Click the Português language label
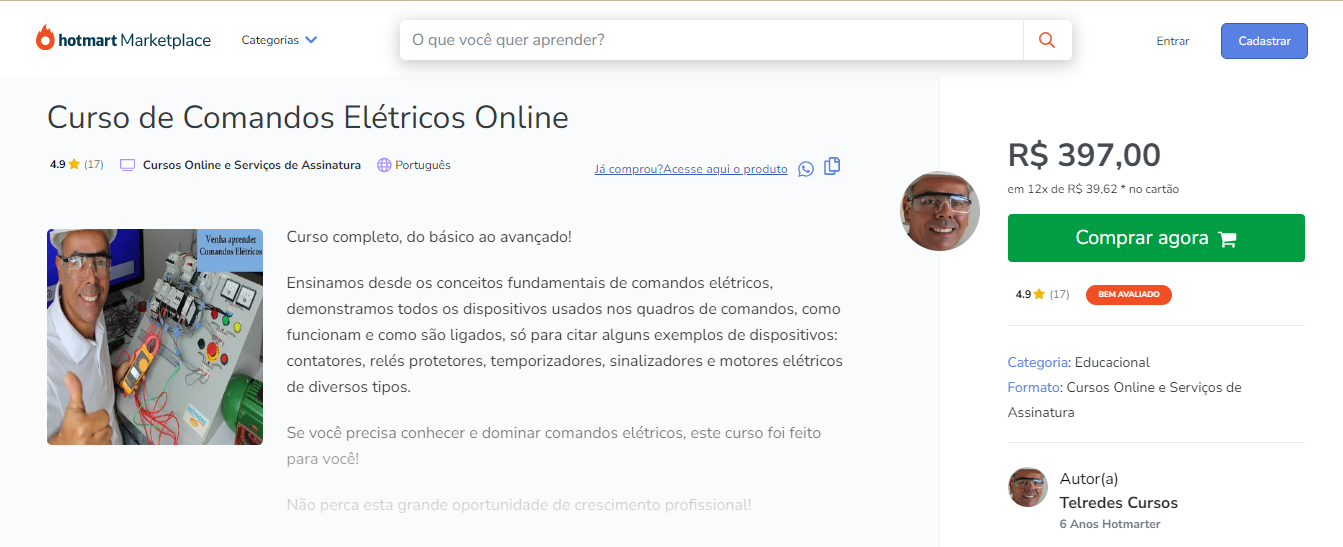 pos(423,165)
